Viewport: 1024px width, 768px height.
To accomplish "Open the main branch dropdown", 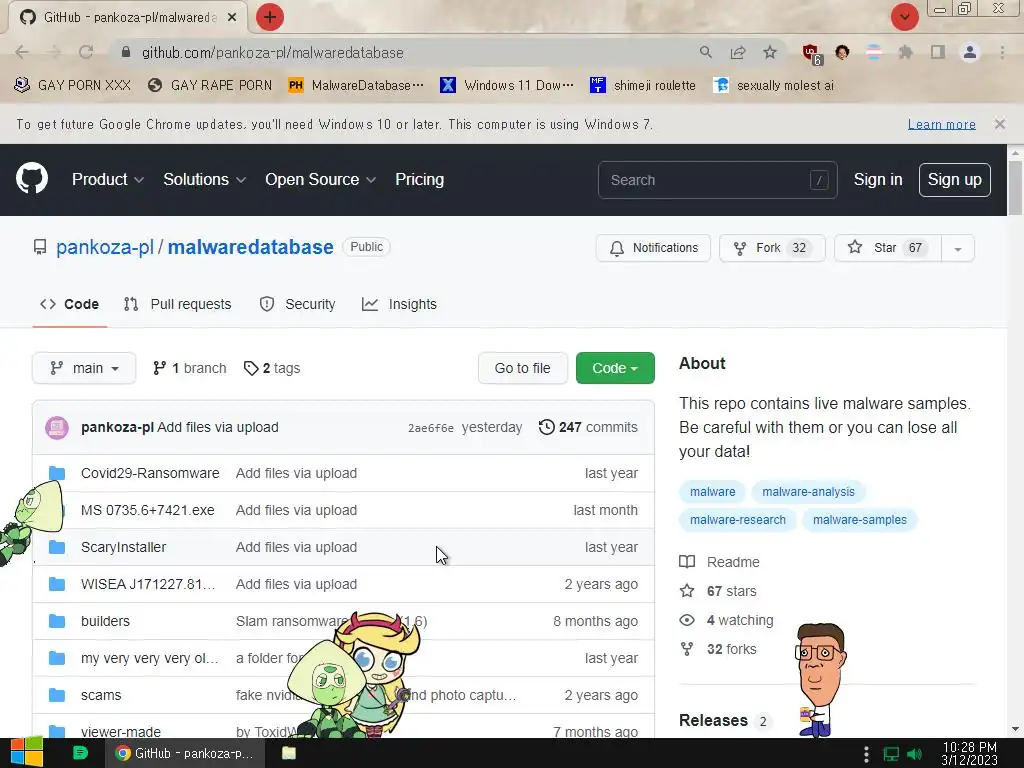I will (x=84, y=368).
